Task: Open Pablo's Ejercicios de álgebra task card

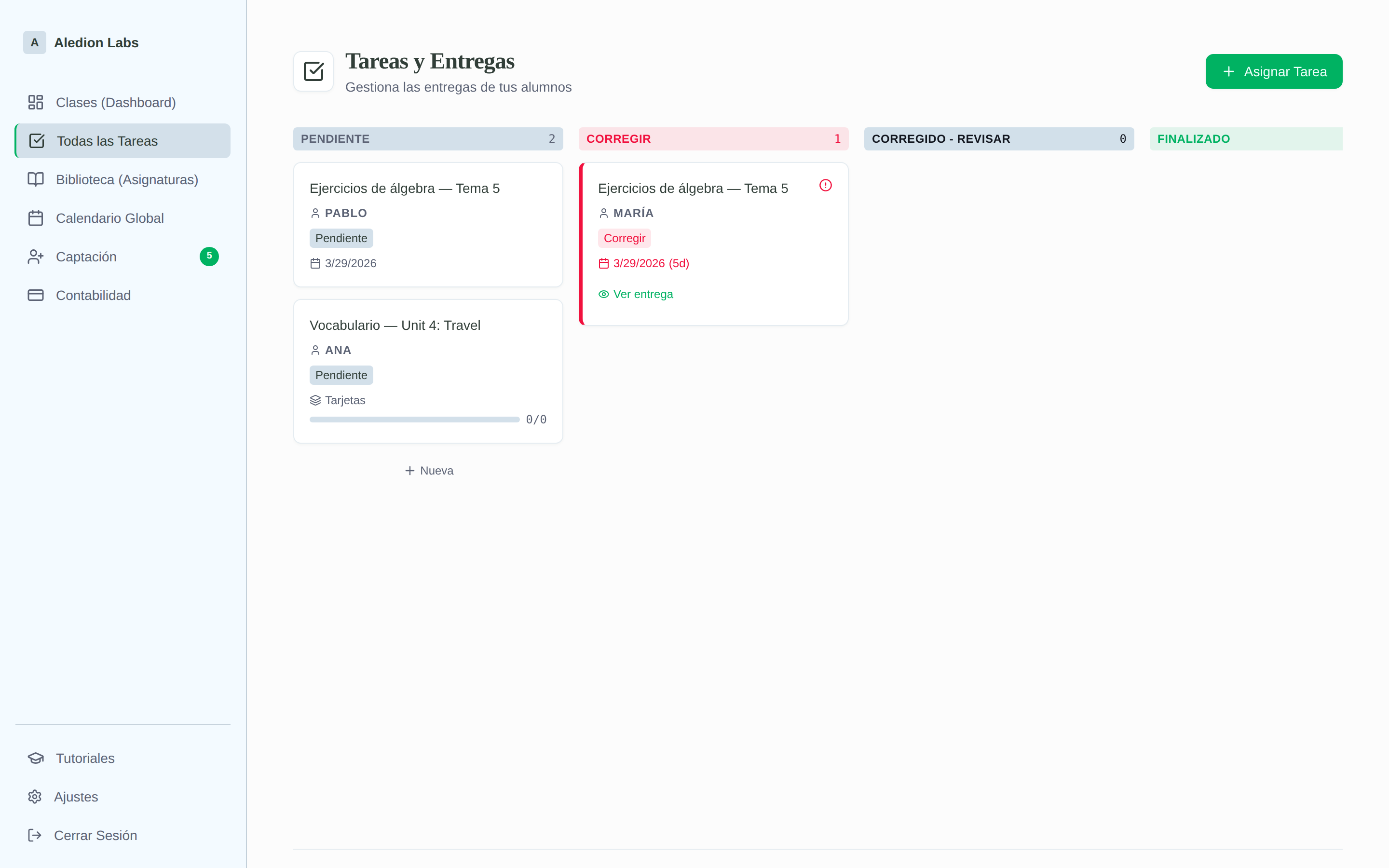Action: 428,224
